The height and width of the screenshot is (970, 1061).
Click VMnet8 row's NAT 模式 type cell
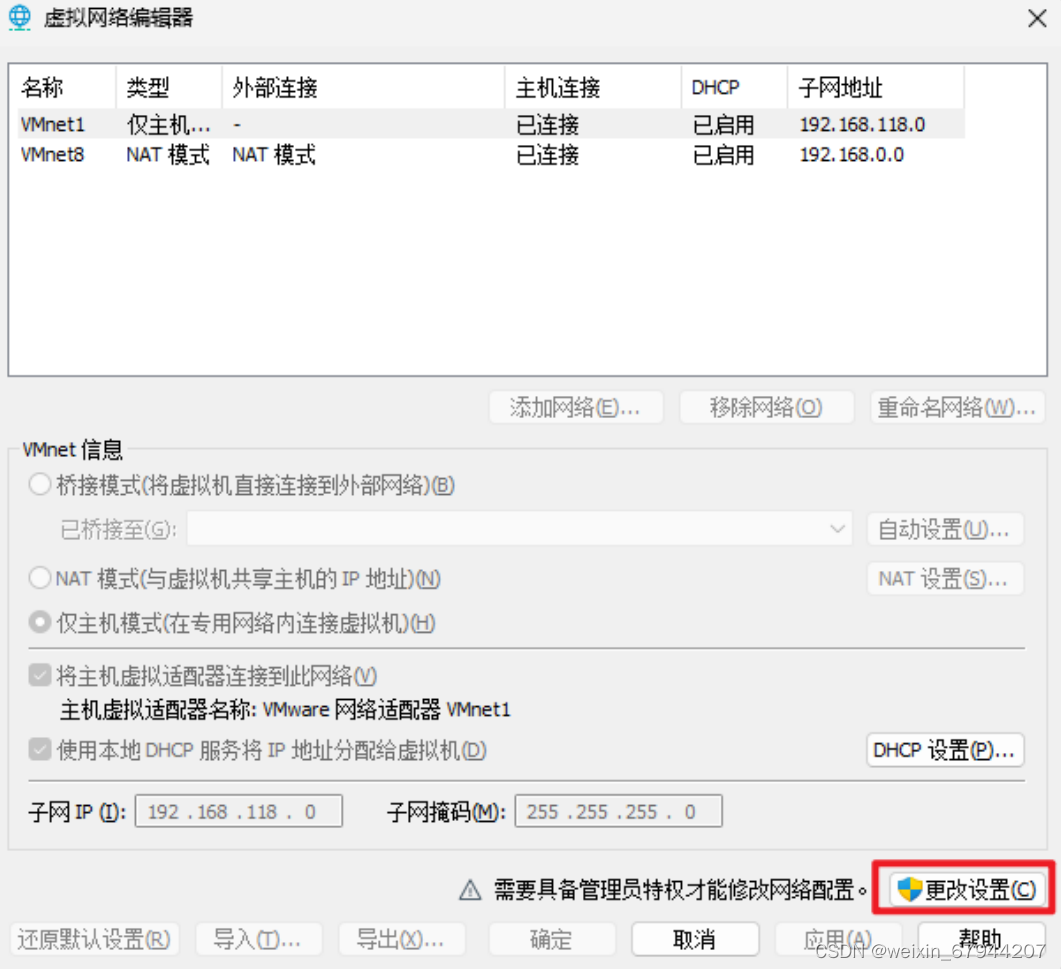pos(168,155)
